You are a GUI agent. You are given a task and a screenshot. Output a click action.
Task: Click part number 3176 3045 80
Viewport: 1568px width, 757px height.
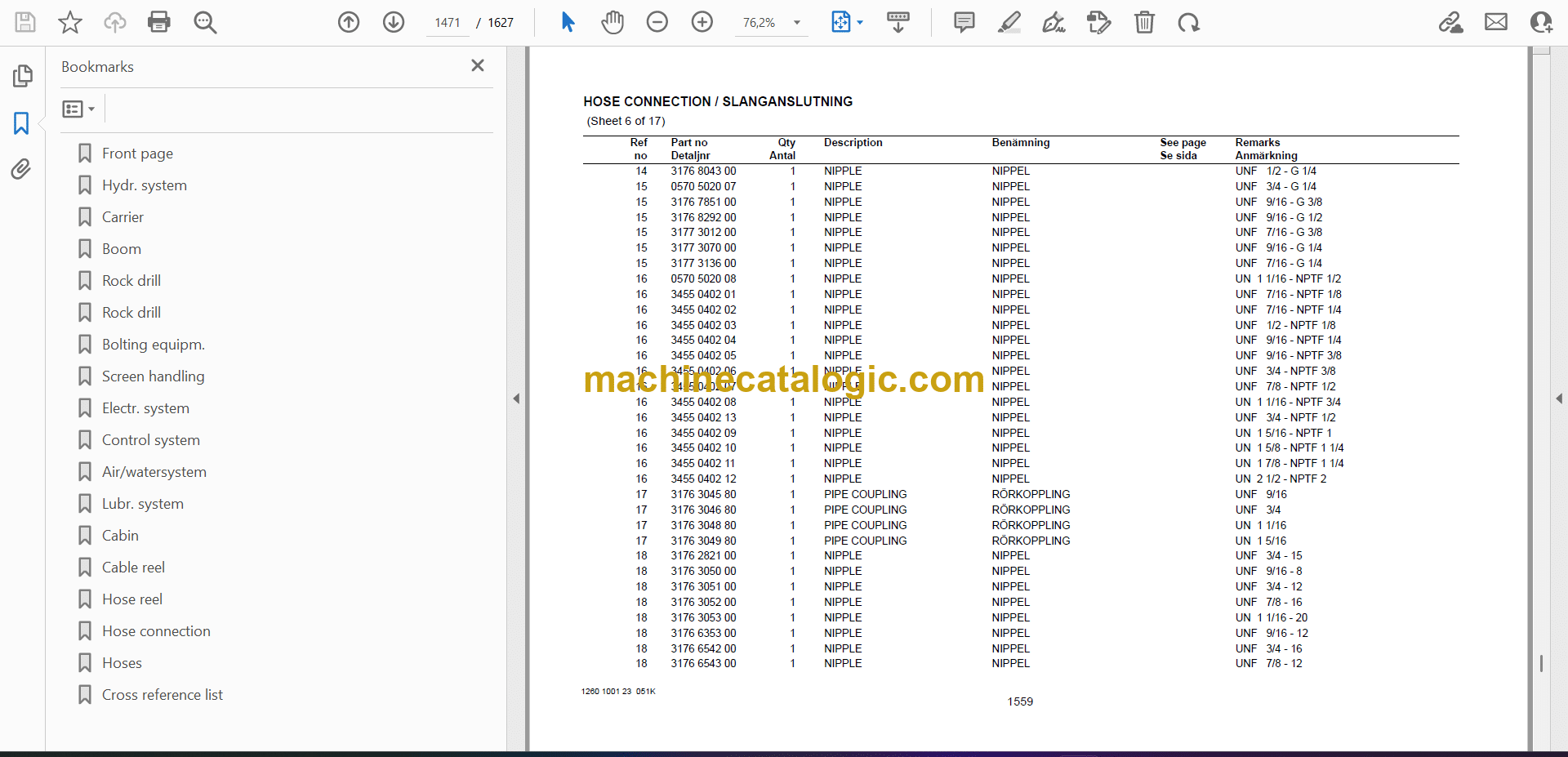pyautogui.click(x=703, y=495)
